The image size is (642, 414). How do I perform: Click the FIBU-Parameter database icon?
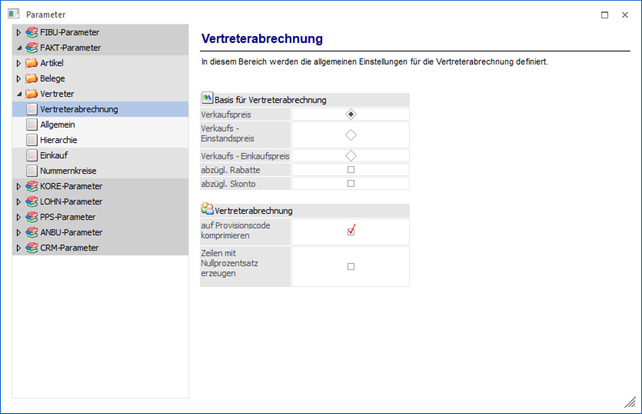coord(31,33)
